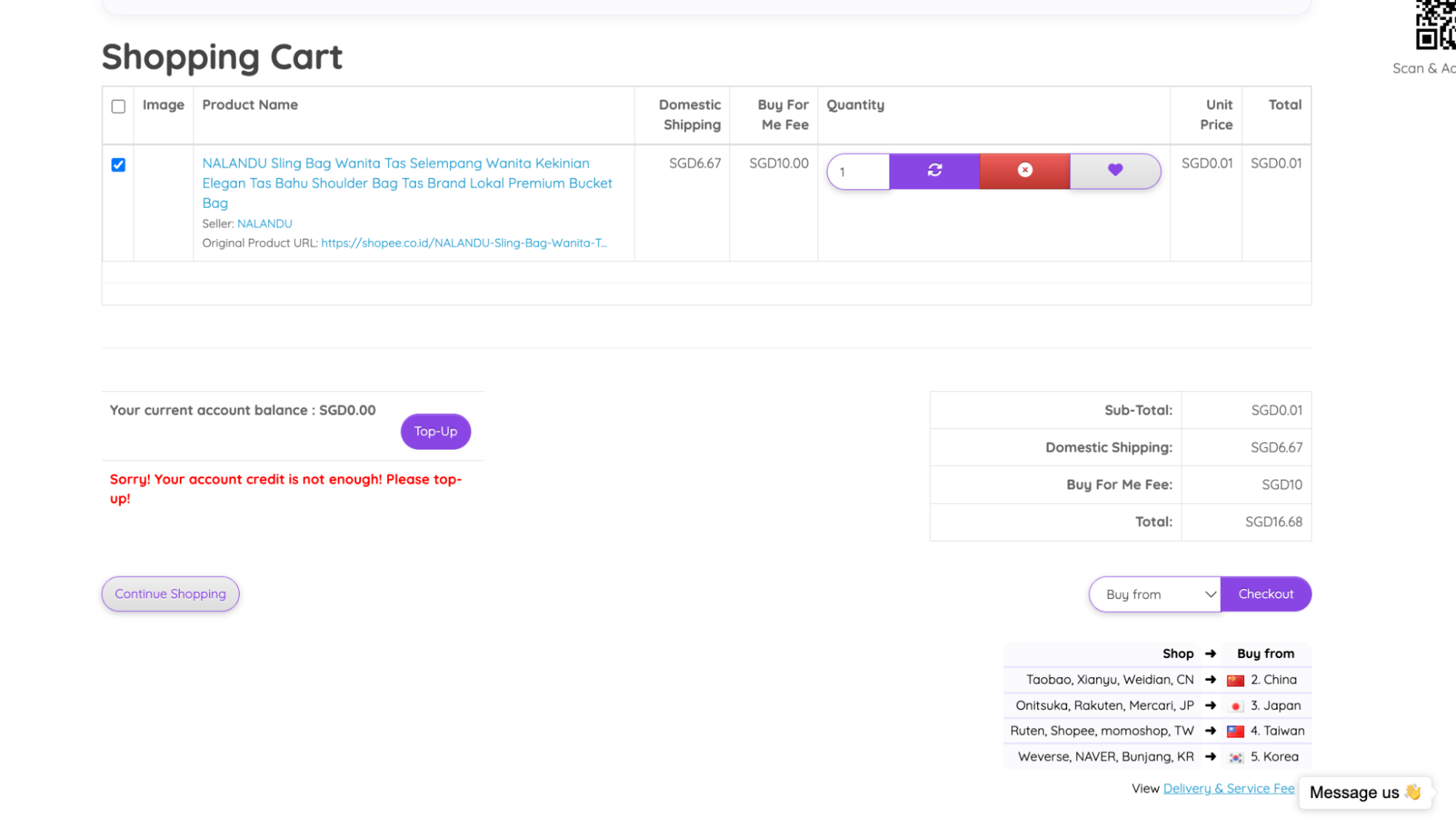
Task: Click the Korea flag icon
Action: 1235,758
